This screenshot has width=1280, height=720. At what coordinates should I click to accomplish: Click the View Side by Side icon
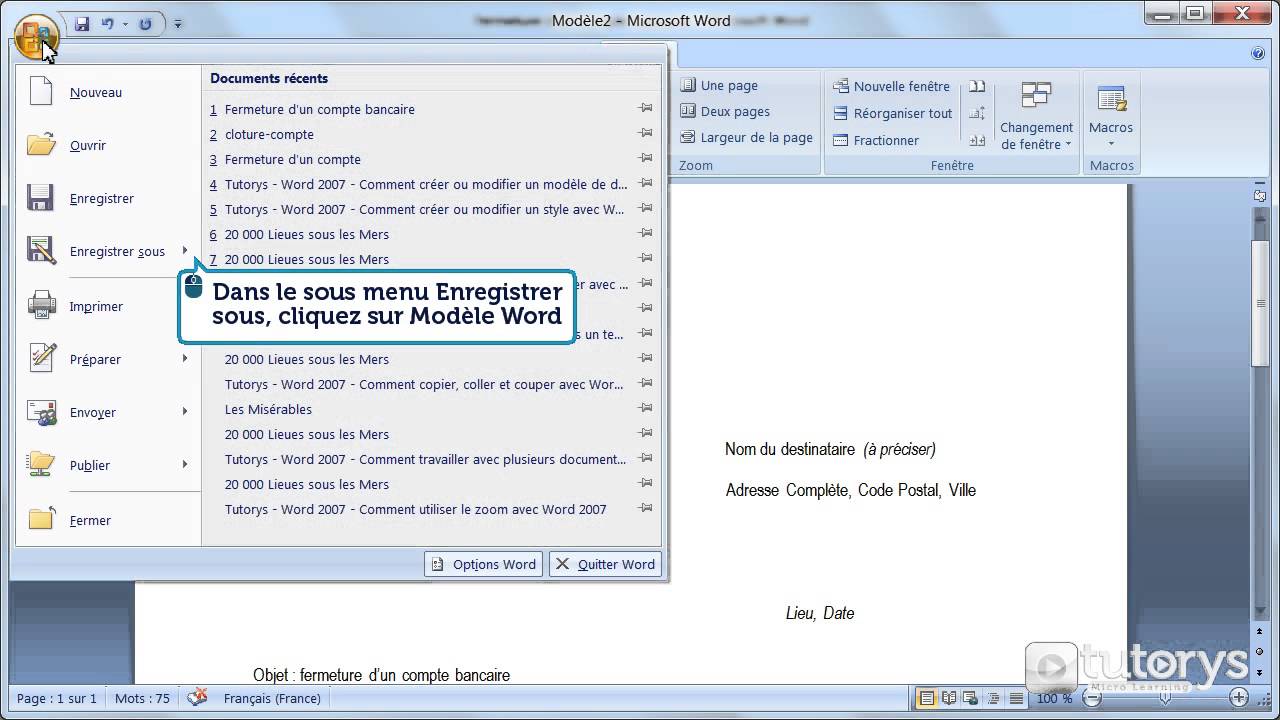tap(977, 87)
